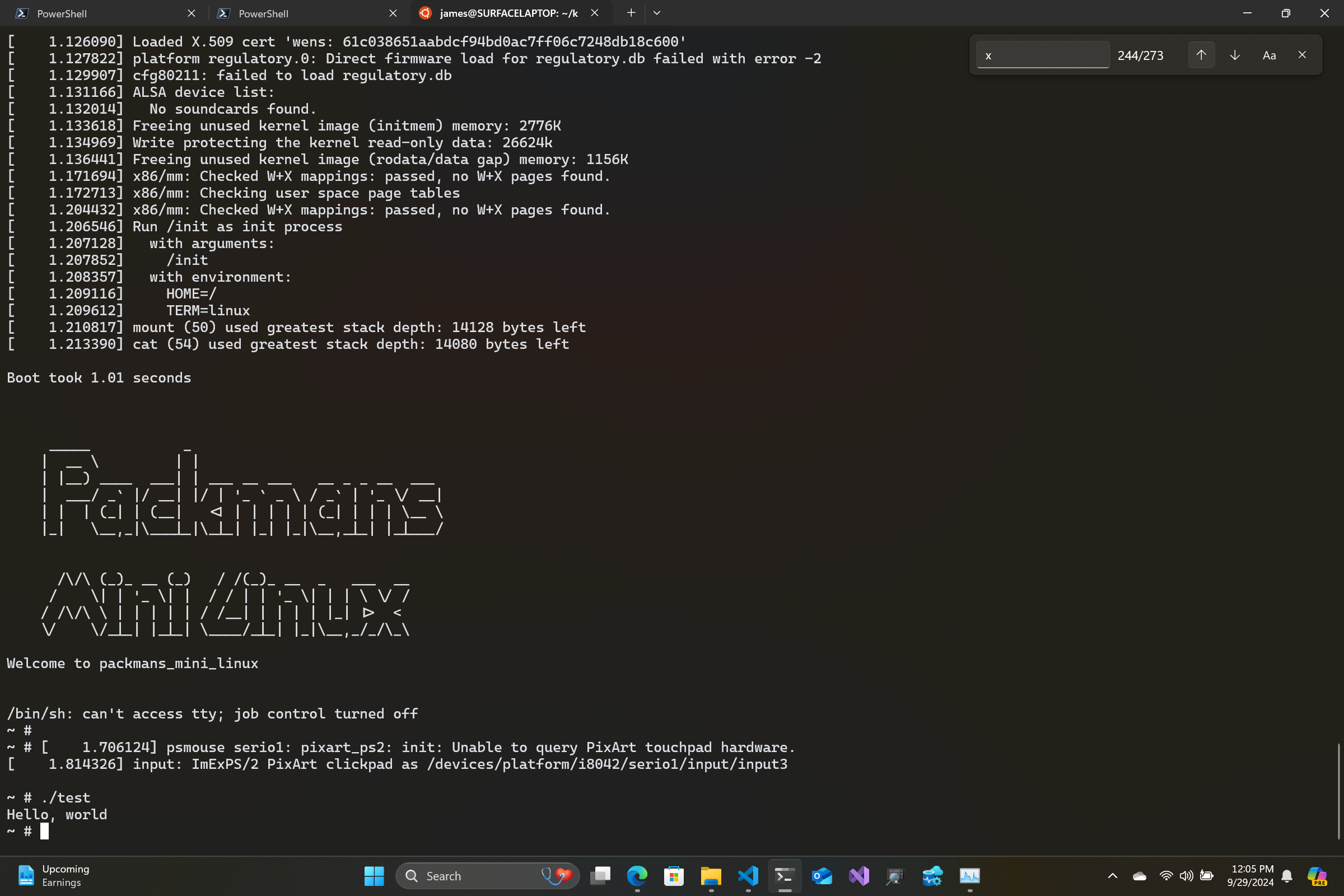Toggle match case (Aa) in find box
1344x896 pixels.
click(x=1269, y=55)
